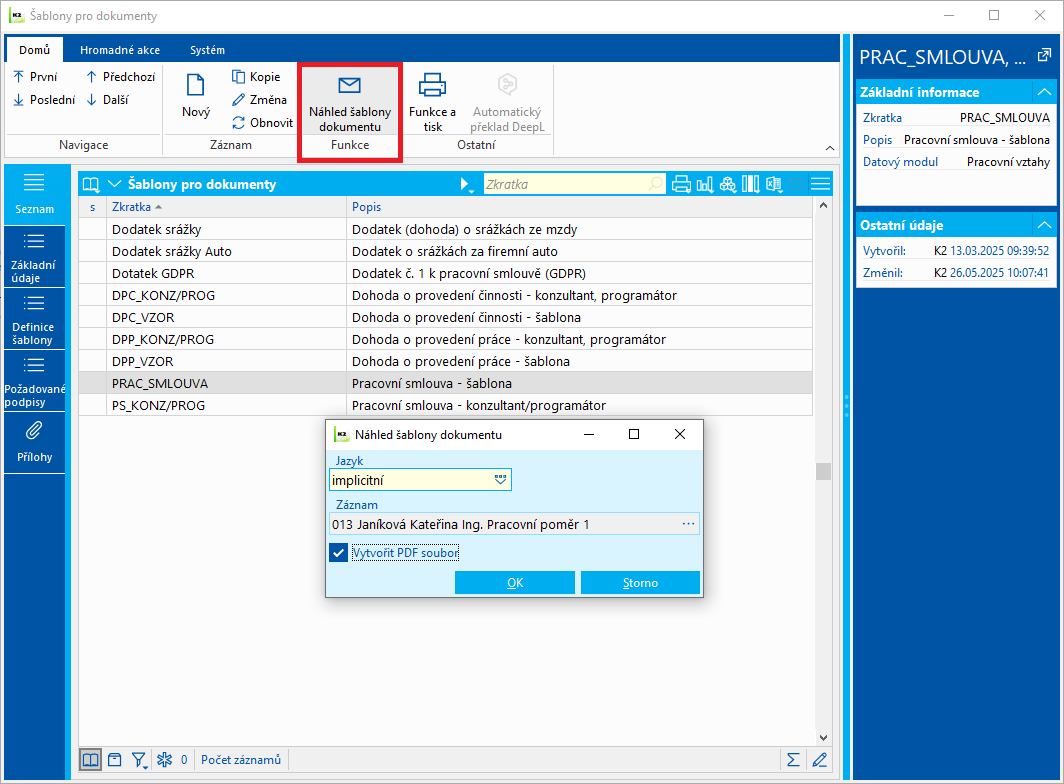Maximize the Náhled šablony dokumentu dialog
Viewport: 1064px width, 784px height.
click(x=634, y=434)
